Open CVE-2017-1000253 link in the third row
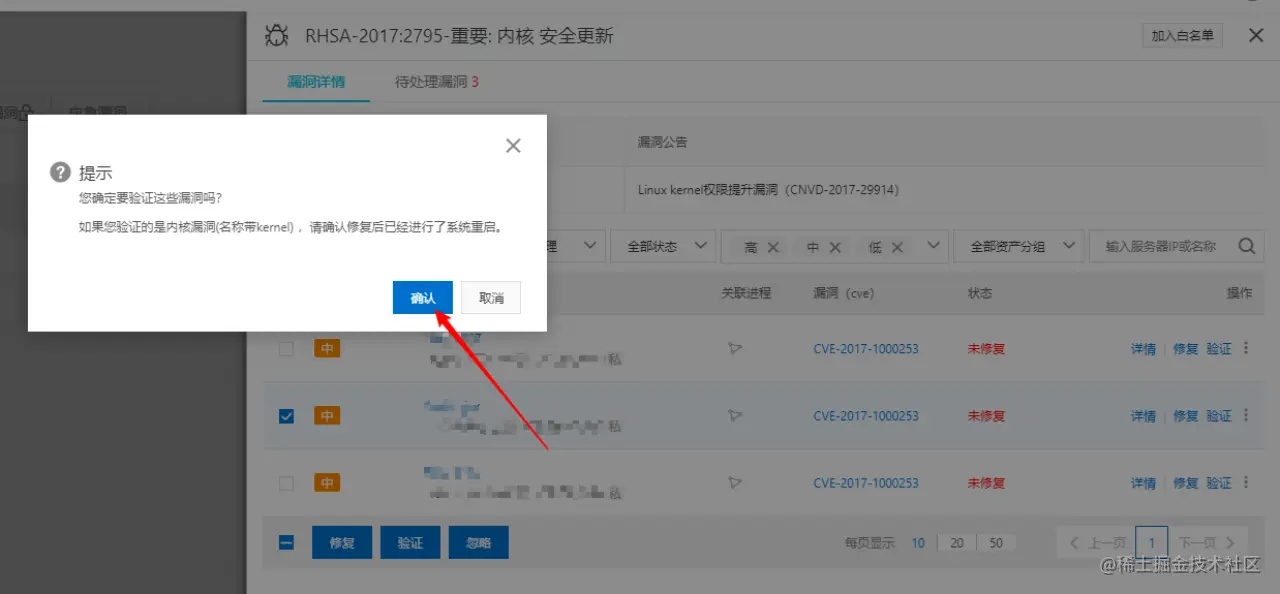This screenshot has height=594, width=1280. click(866, 483)
